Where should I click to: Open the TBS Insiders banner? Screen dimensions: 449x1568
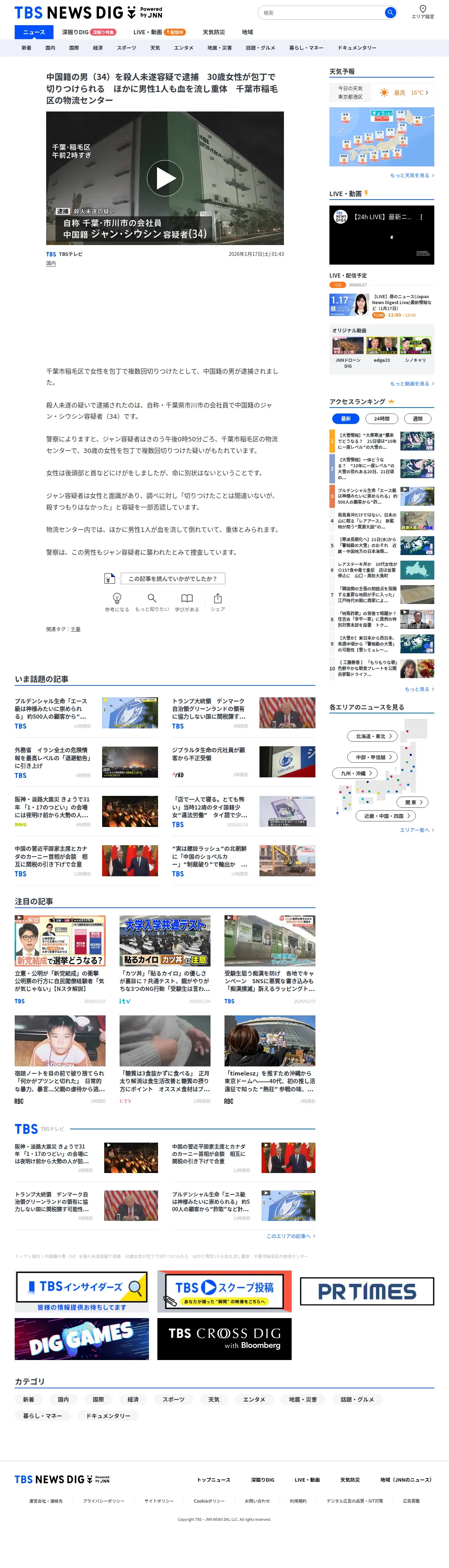coord(81,1291)
